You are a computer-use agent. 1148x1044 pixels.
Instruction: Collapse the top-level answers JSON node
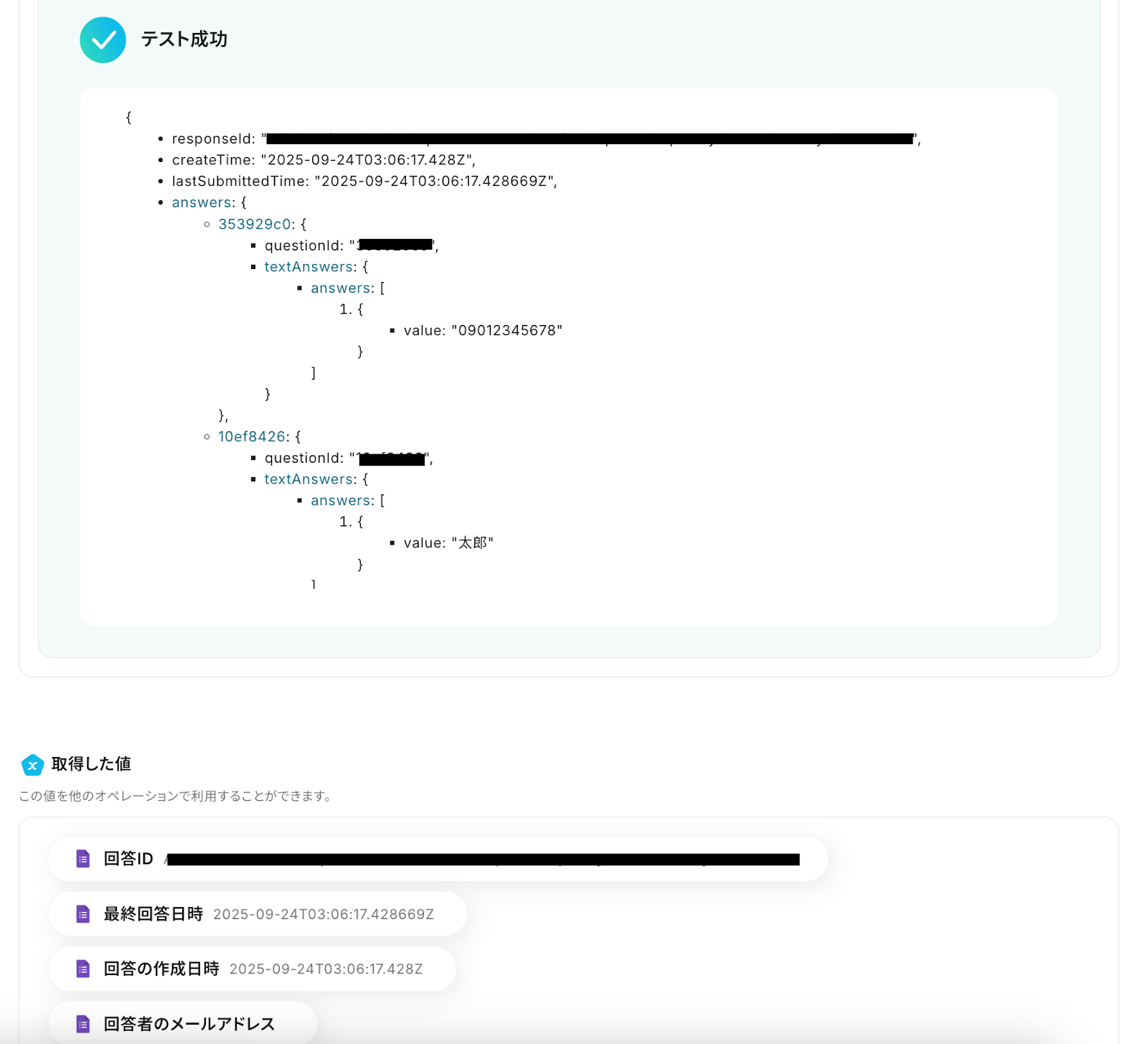click(202, 203)
